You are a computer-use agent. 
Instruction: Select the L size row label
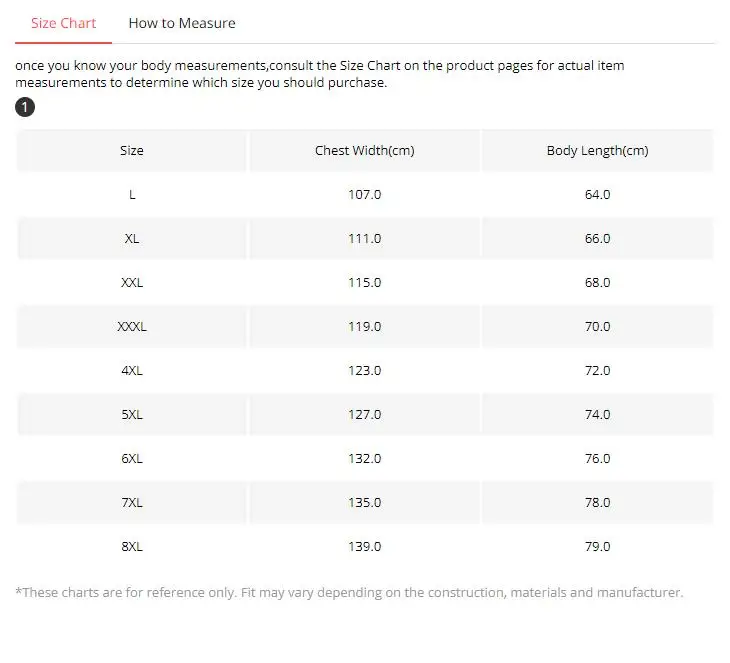[132, 195]
